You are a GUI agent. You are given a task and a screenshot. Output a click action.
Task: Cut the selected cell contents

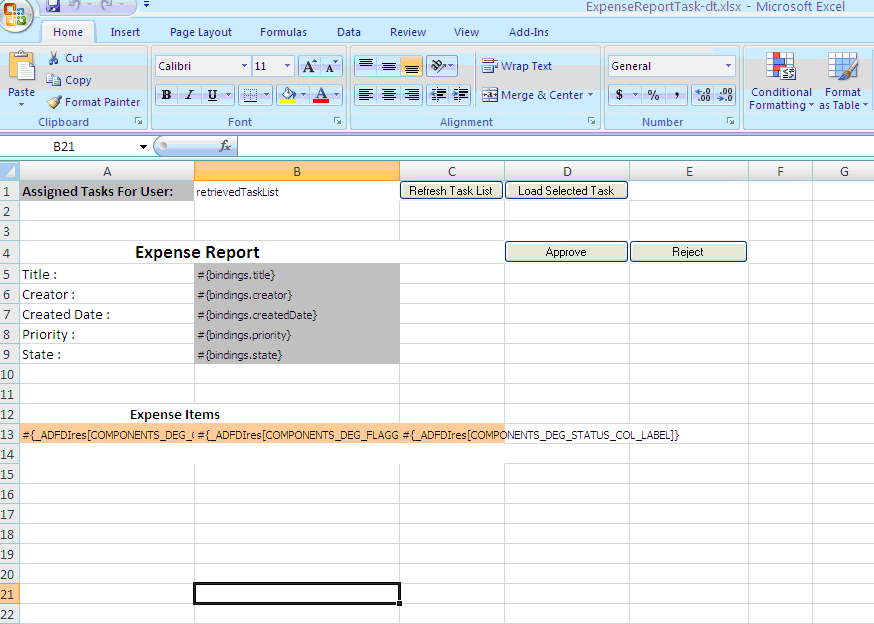pos(66,58)
